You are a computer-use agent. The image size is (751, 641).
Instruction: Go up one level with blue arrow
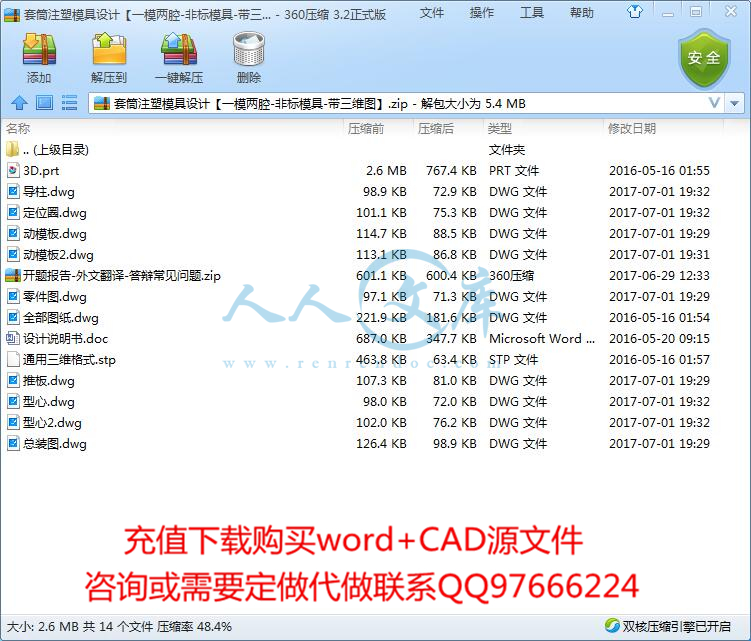19,103
